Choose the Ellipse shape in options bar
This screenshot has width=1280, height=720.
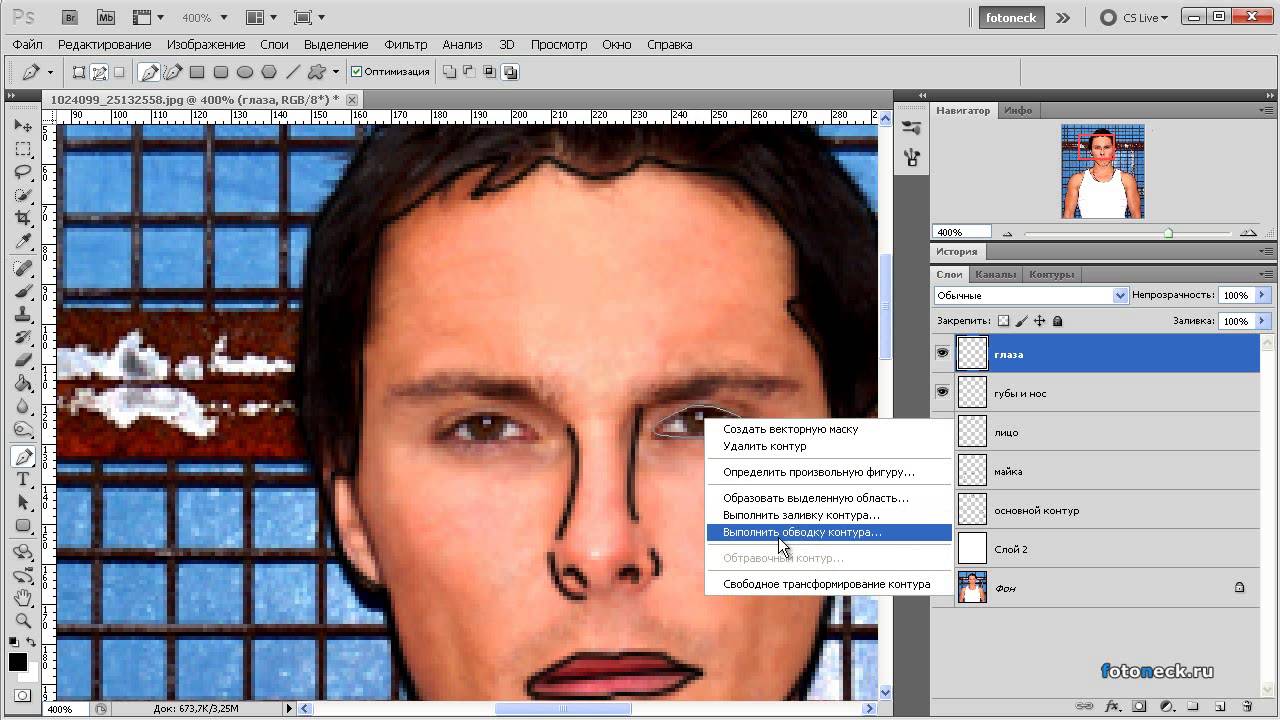coord(245,72)
